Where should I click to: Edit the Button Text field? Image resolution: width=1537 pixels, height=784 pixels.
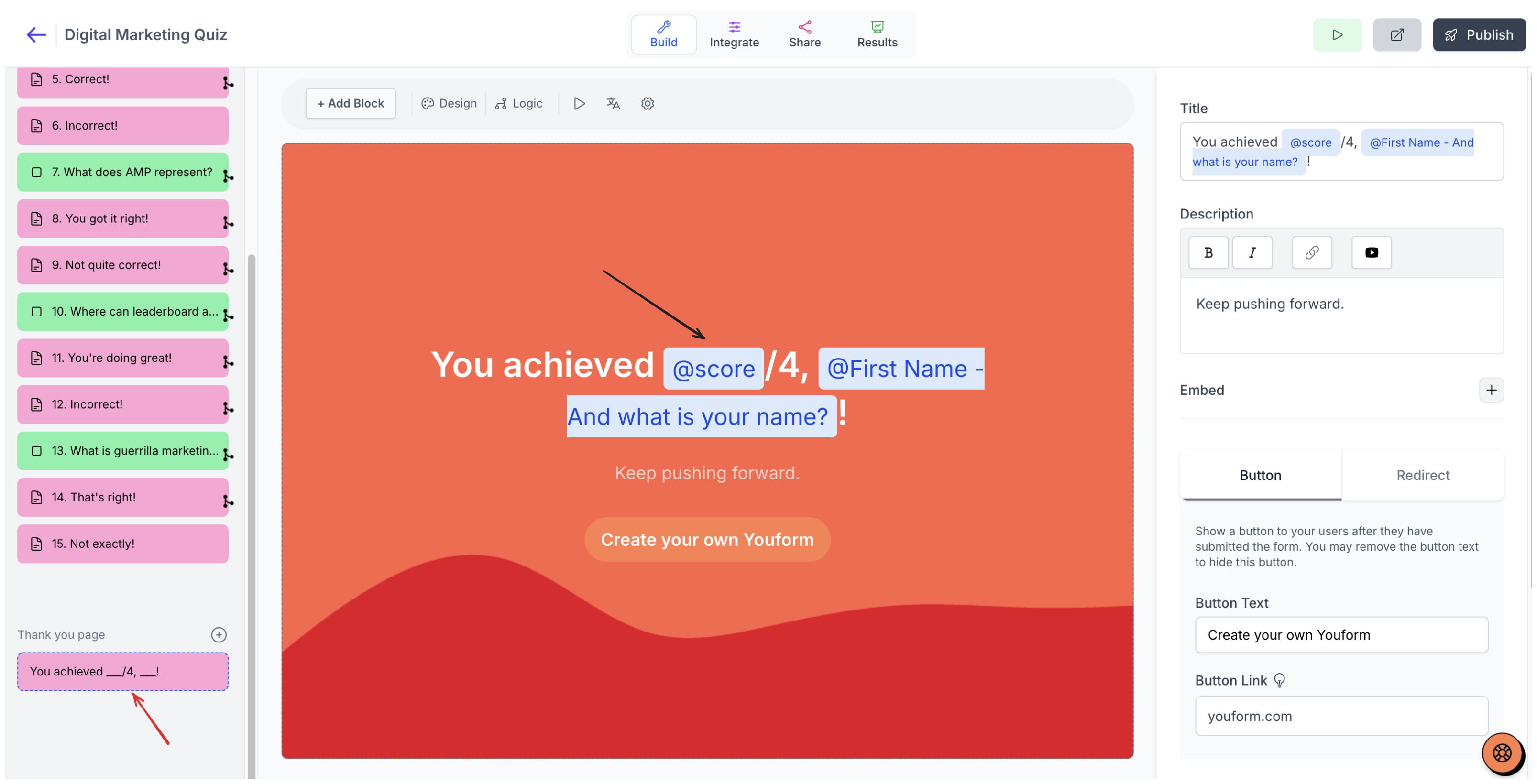(x=1341, y=635)
